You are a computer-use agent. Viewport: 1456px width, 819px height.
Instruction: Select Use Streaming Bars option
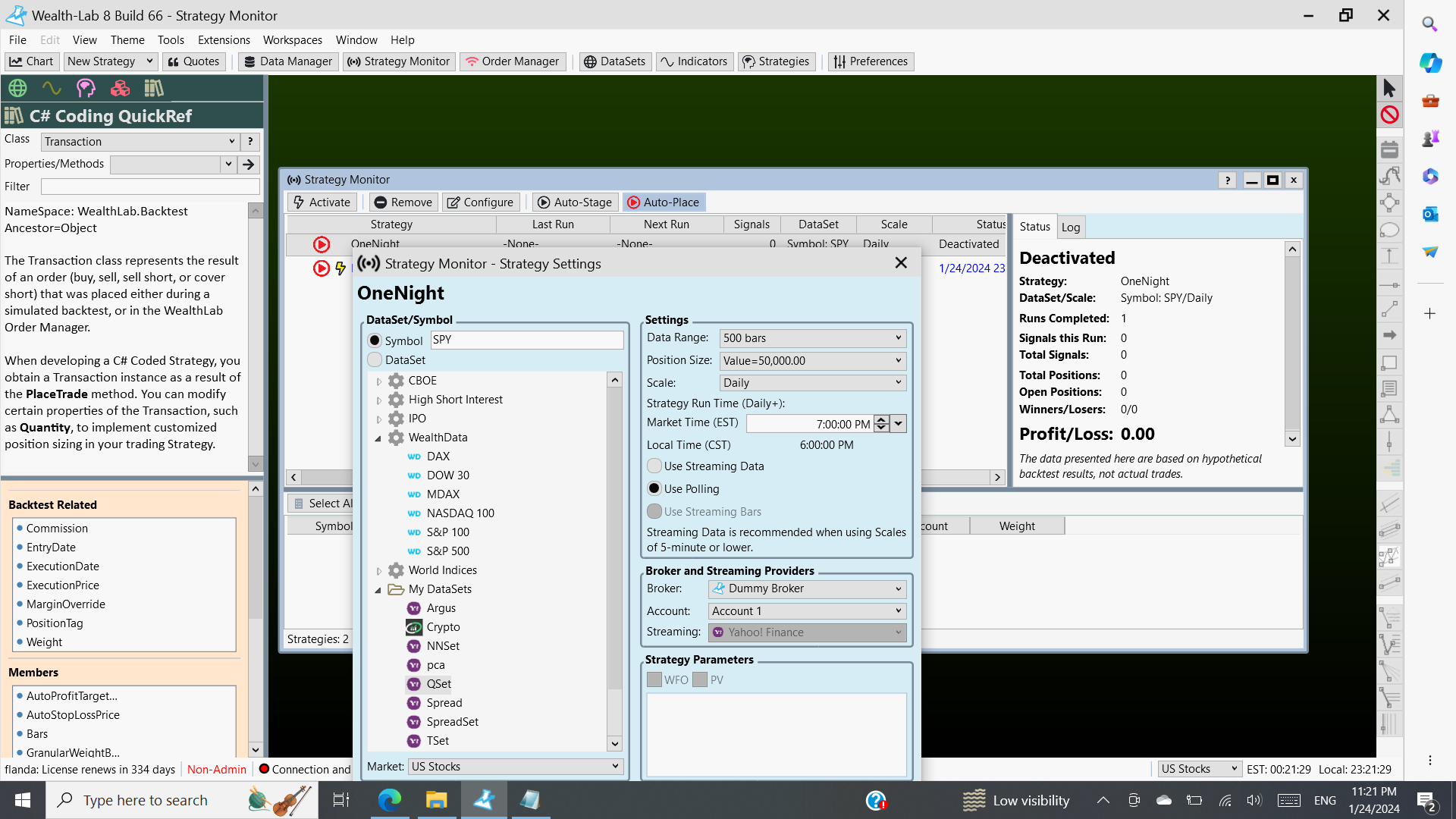pyautogui.click(x=654, y=512)
